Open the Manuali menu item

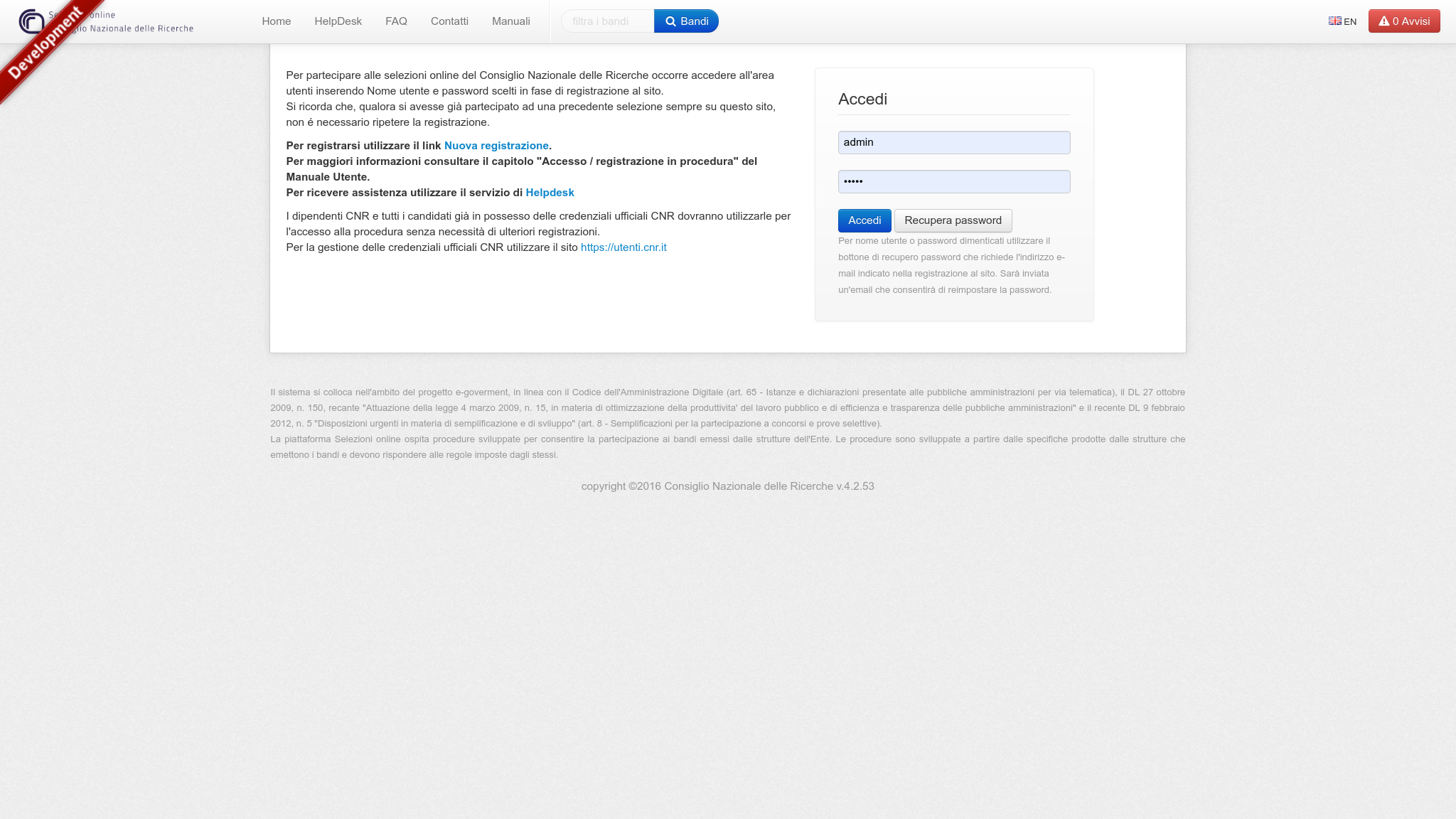click(x=510, y=21)
